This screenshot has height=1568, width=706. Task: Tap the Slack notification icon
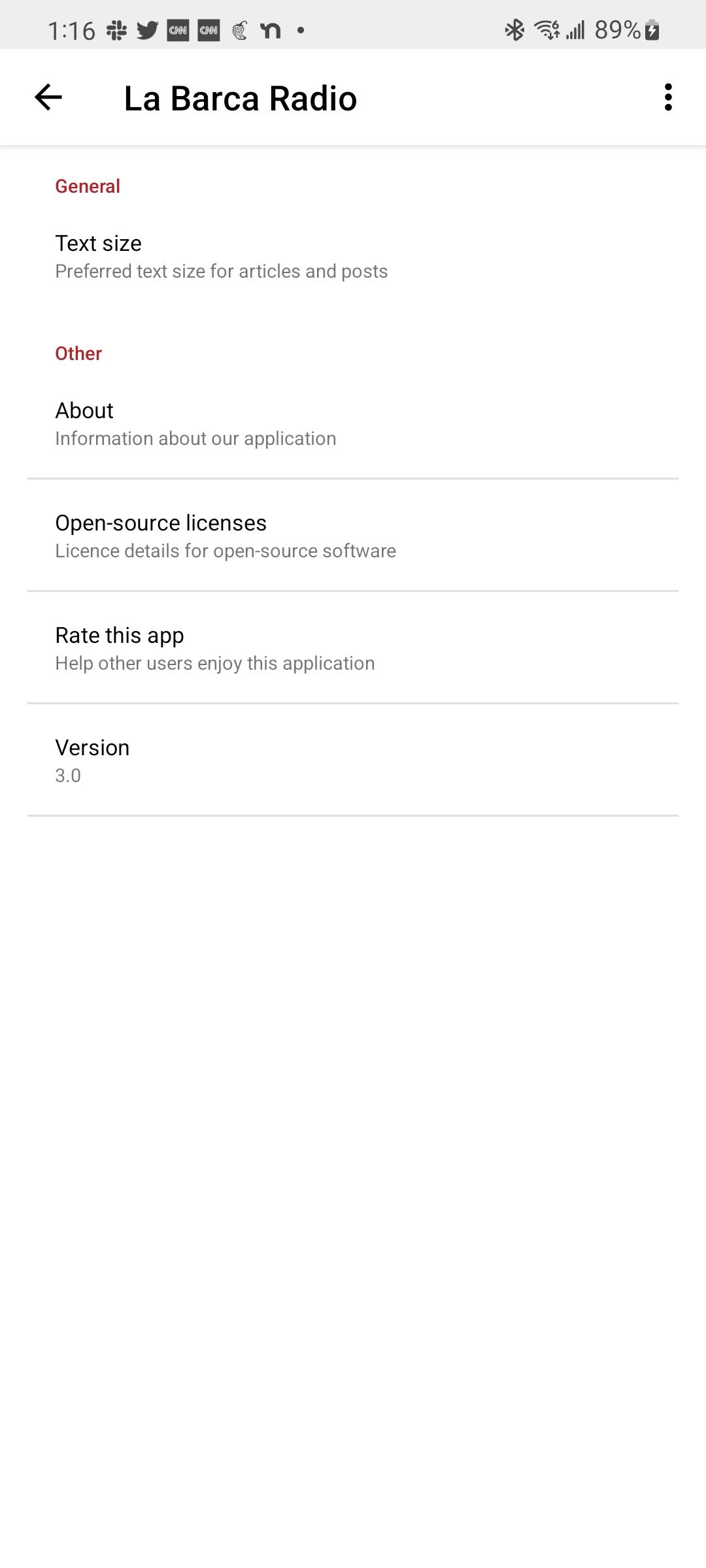[x=117, y=30]
